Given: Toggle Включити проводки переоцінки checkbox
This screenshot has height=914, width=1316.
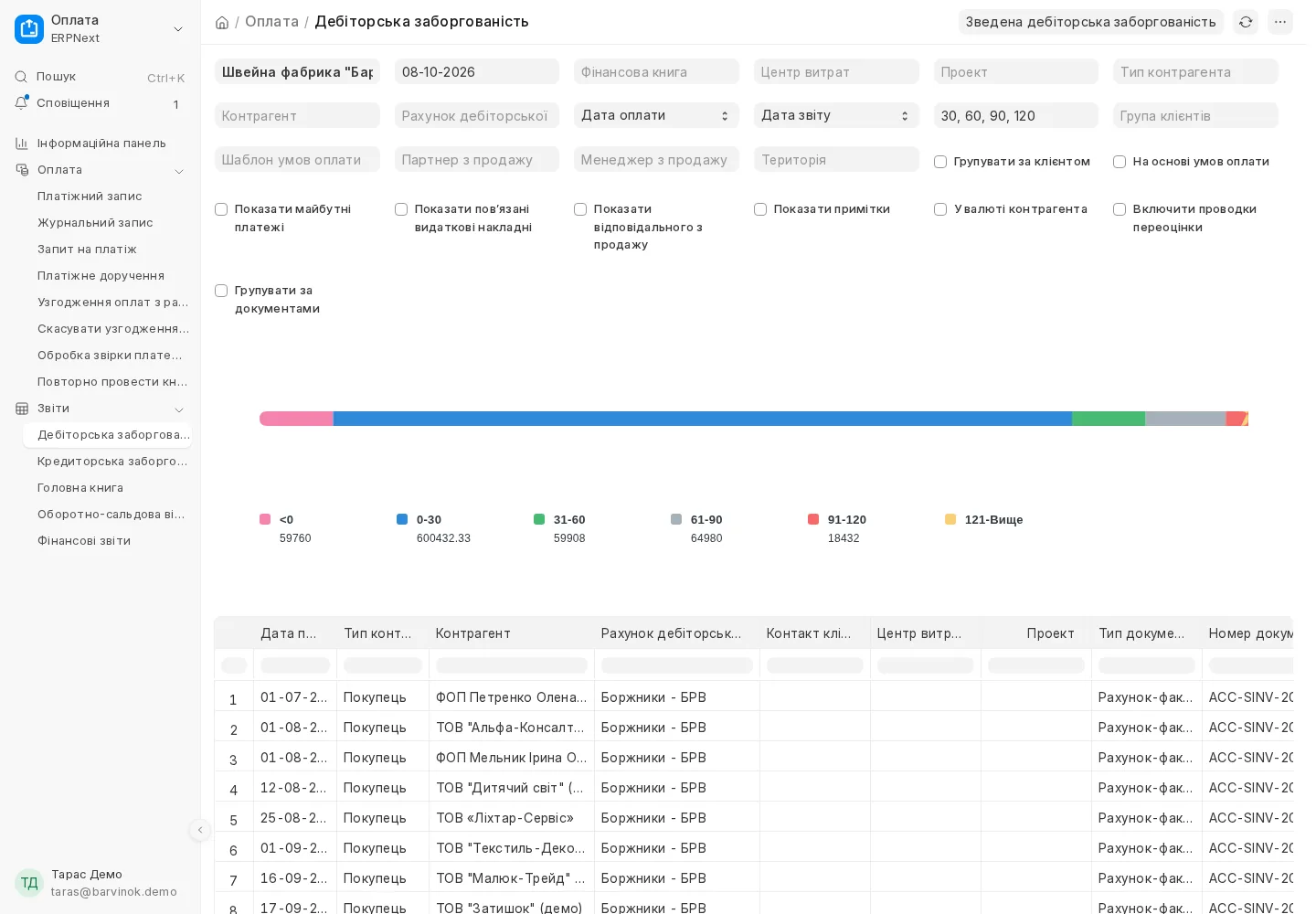Looking at the screenshot, I should [1119, 209].
